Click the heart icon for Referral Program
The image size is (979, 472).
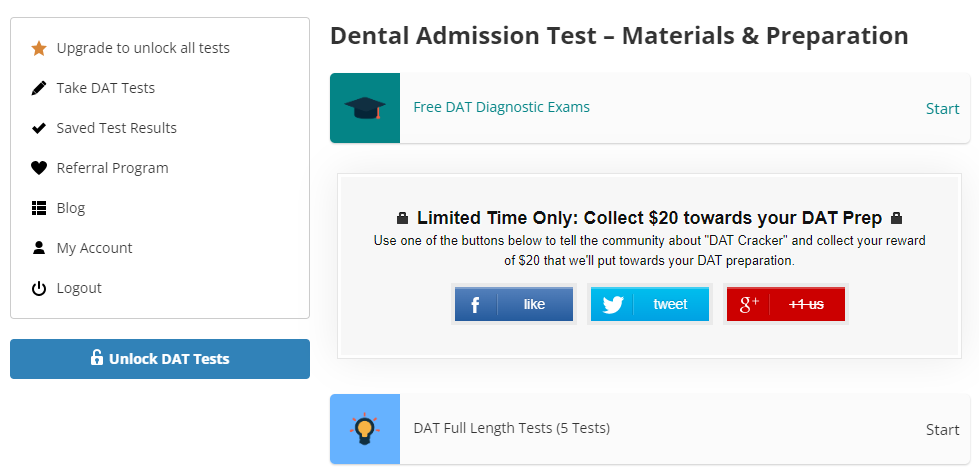tap(39, 168)
